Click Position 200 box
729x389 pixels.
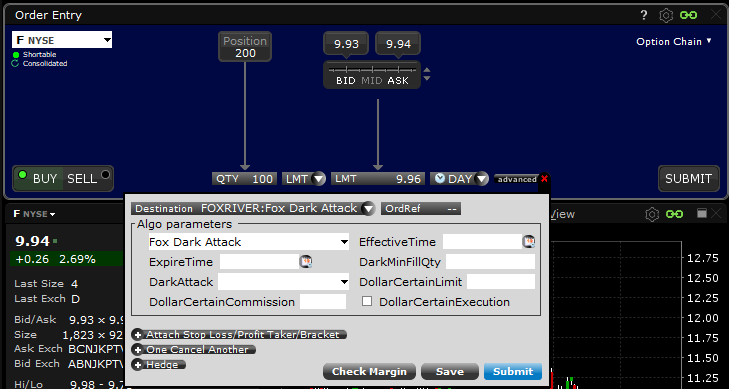pos(245,47)
